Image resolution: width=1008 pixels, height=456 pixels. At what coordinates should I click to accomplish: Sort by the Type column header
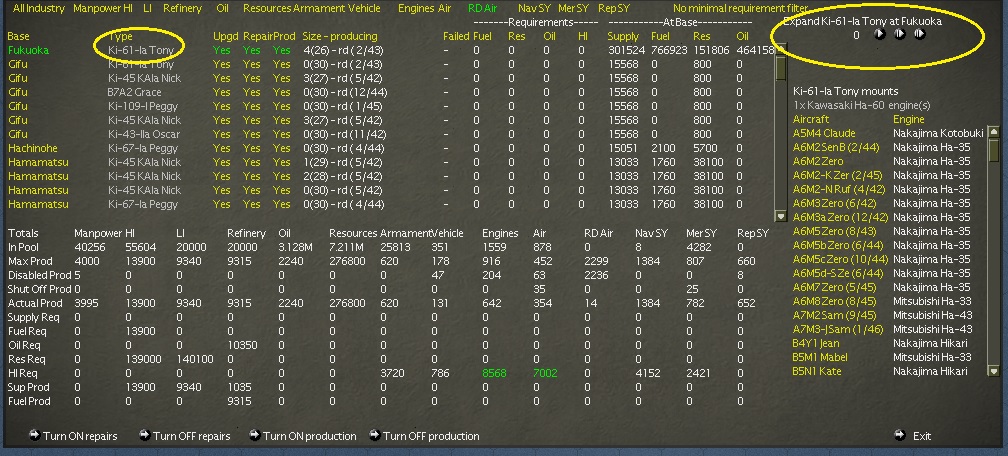pos(120,36)
